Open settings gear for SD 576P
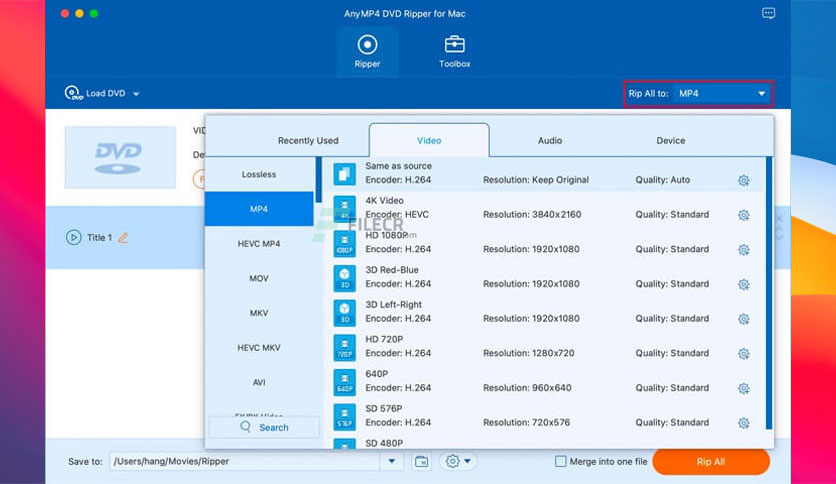836x484 pixels. click(x=743, y=423)
